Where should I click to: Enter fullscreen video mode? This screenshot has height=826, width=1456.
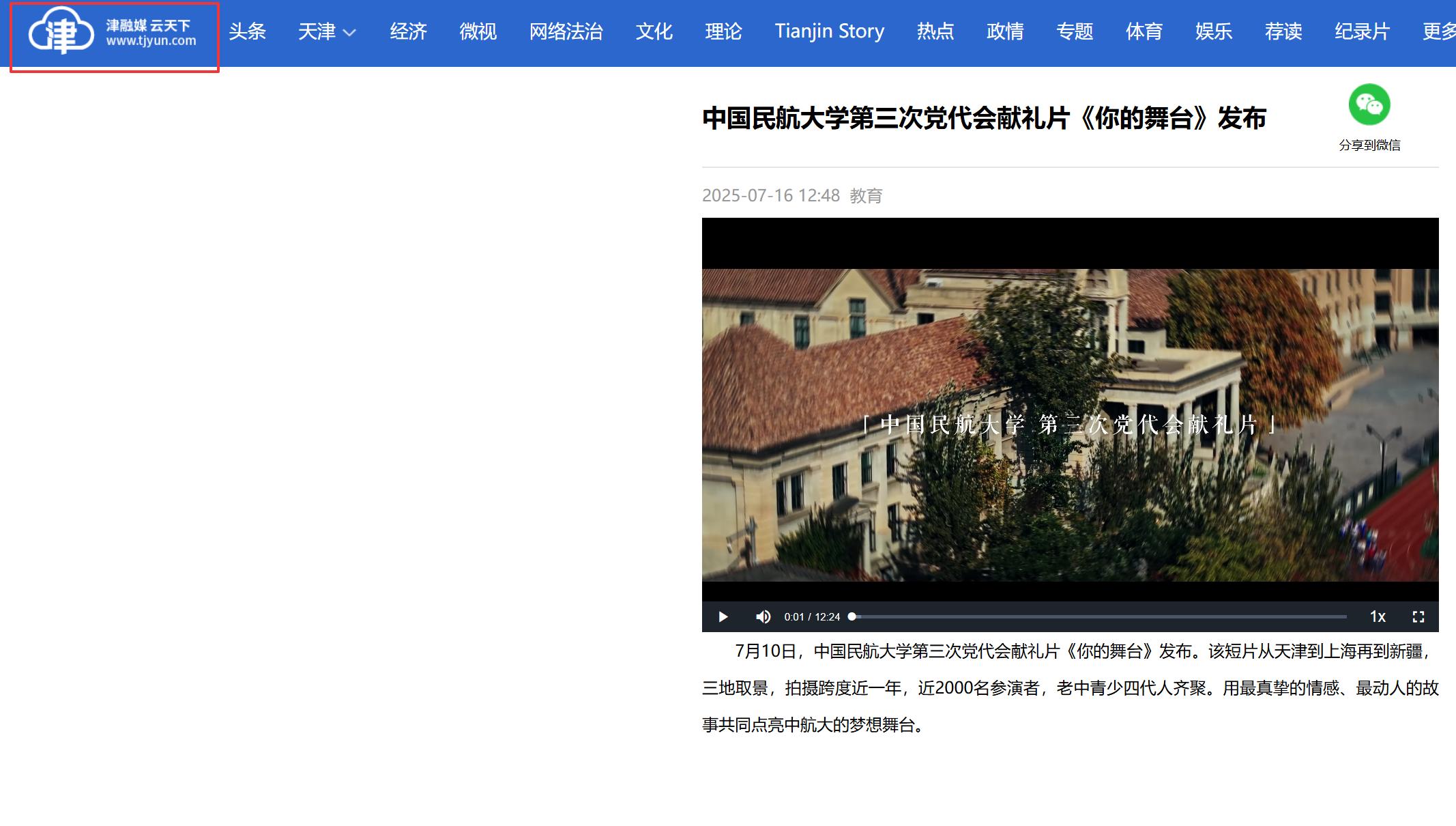tap(1418, 617)
